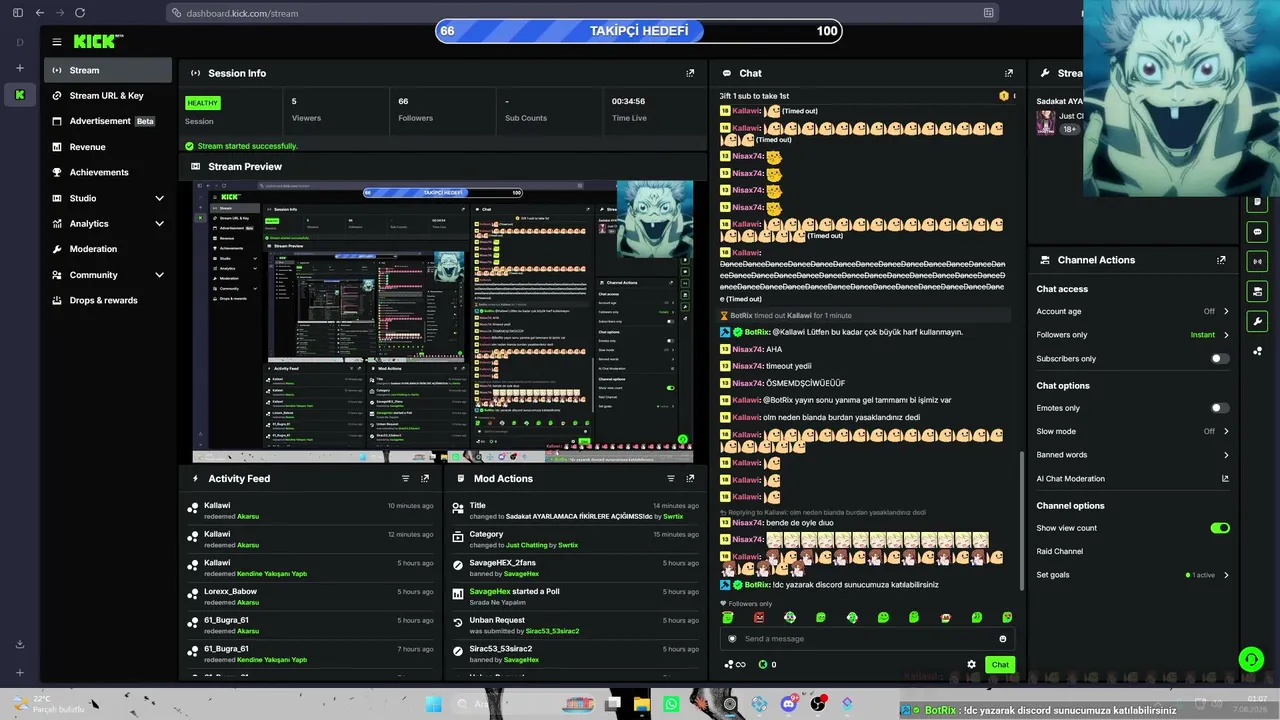This screenshot has width=1280, height=720.
Task: Open SavageHex profile in poll entry
Action: click(490, 591)
